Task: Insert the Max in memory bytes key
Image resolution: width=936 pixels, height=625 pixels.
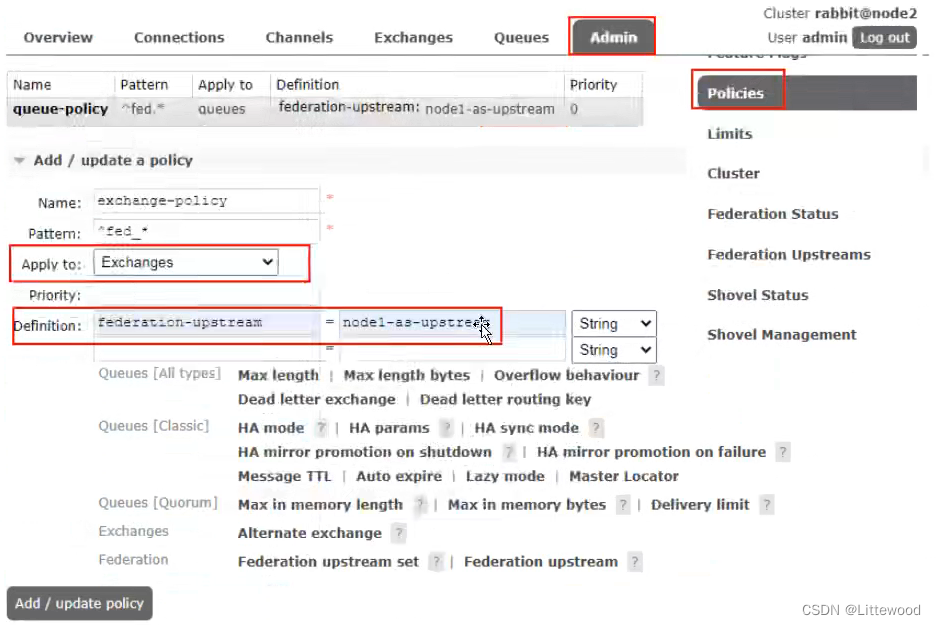Action: click(x=526, y=505)
